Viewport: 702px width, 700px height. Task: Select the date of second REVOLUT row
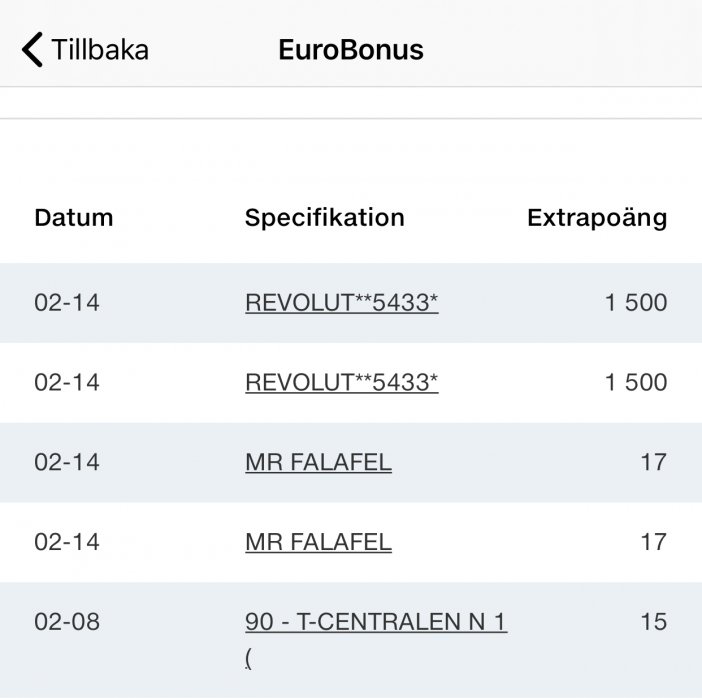point(67,382)
